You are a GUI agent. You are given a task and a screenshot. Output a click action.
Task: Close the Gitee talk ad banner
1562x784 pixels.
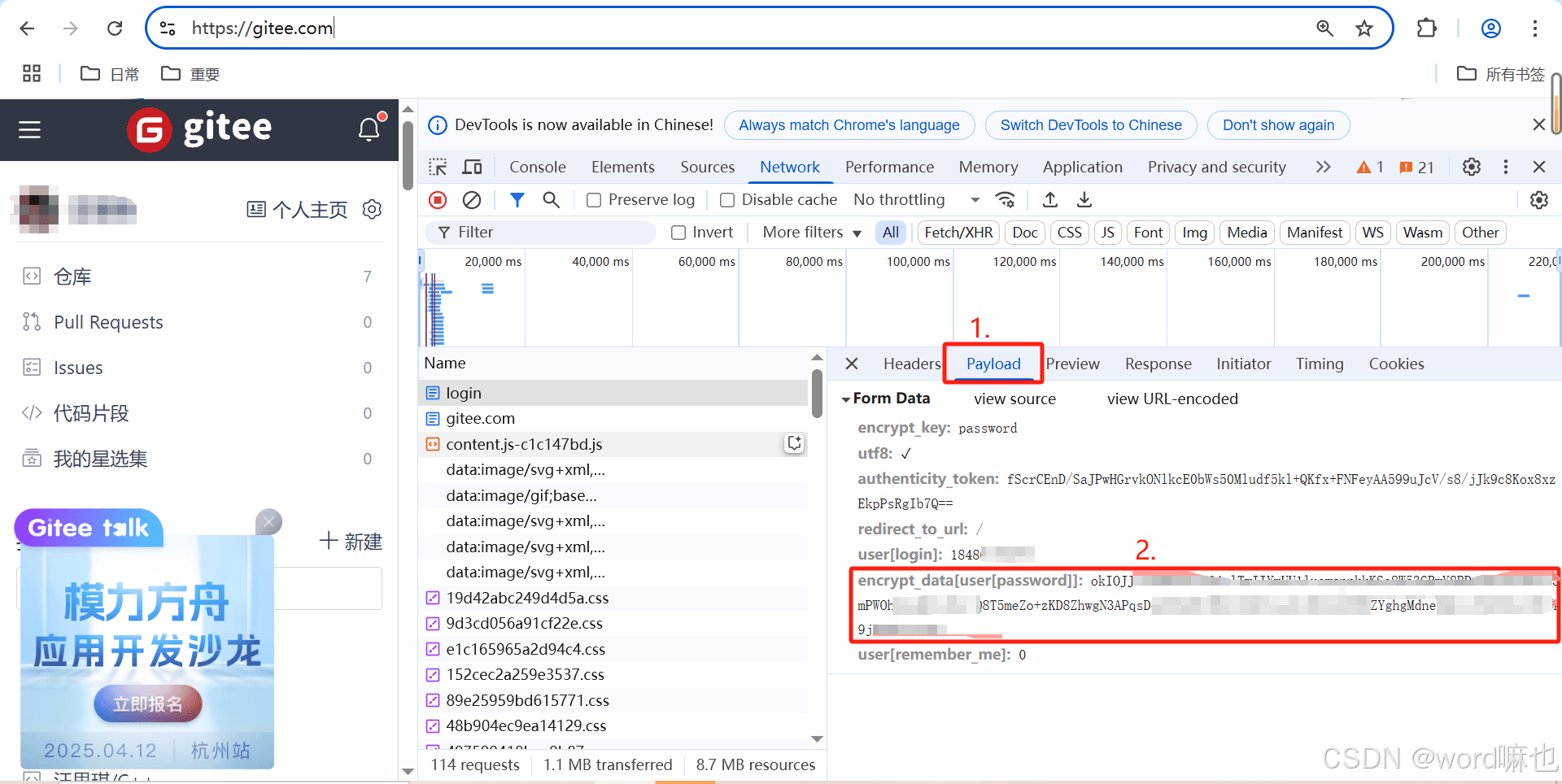click(x=268, y=521)
